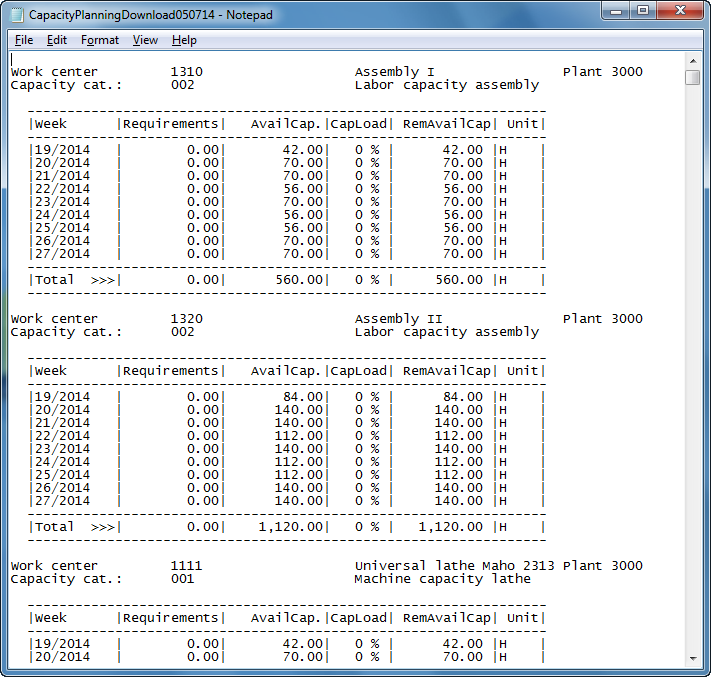Click the vertical scrollbar thumb
This screenshot has width=711, height=677.
pos(693,78)
